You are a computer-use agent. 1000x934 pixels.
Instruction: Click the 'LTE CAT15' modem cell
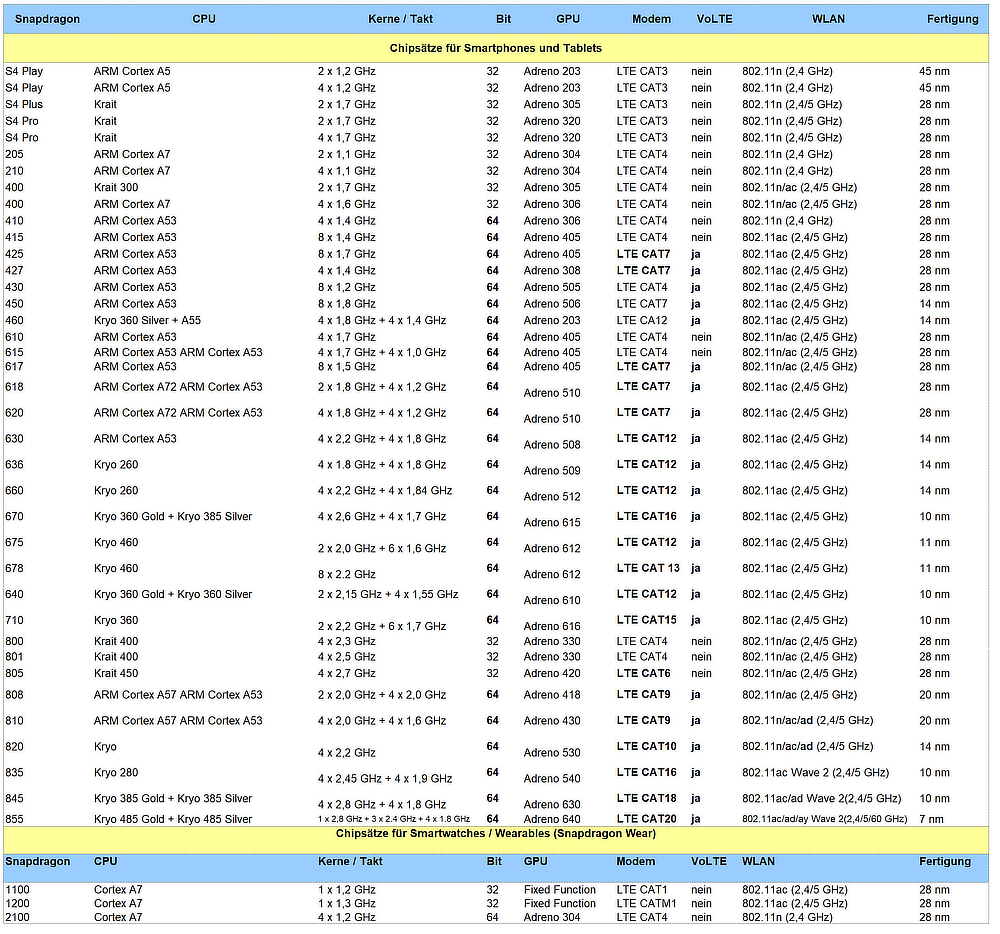647,620
